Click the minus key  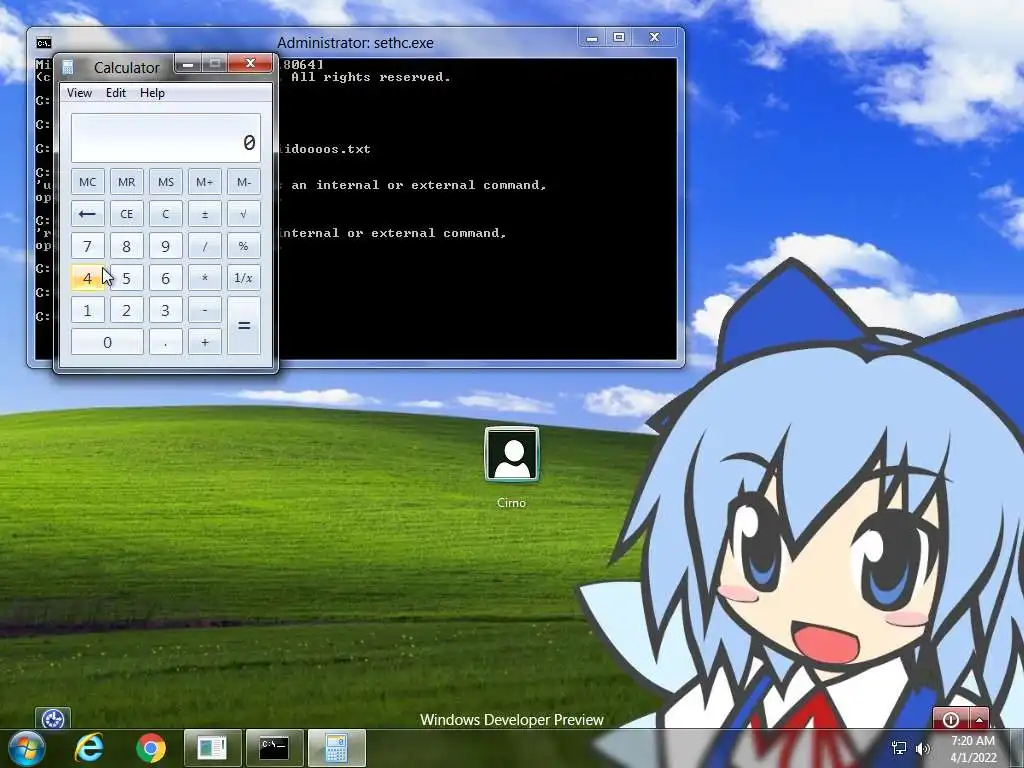tap(204, 310)
